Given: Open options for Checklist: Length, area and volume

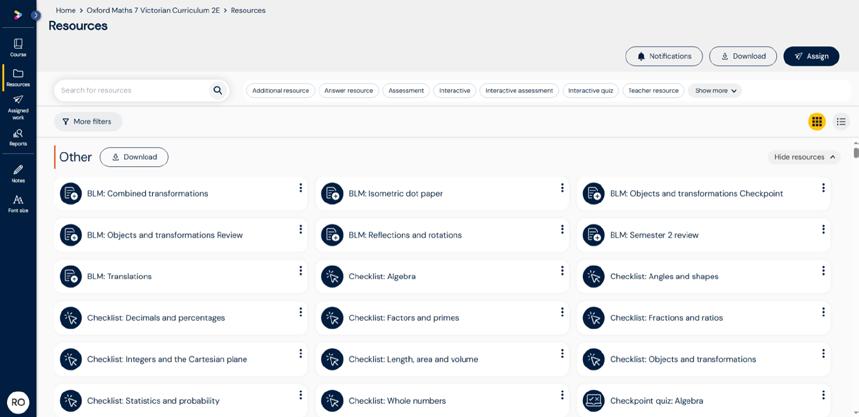Looking at the screenshot, I should pyautogui.click(x=562, y=353).
